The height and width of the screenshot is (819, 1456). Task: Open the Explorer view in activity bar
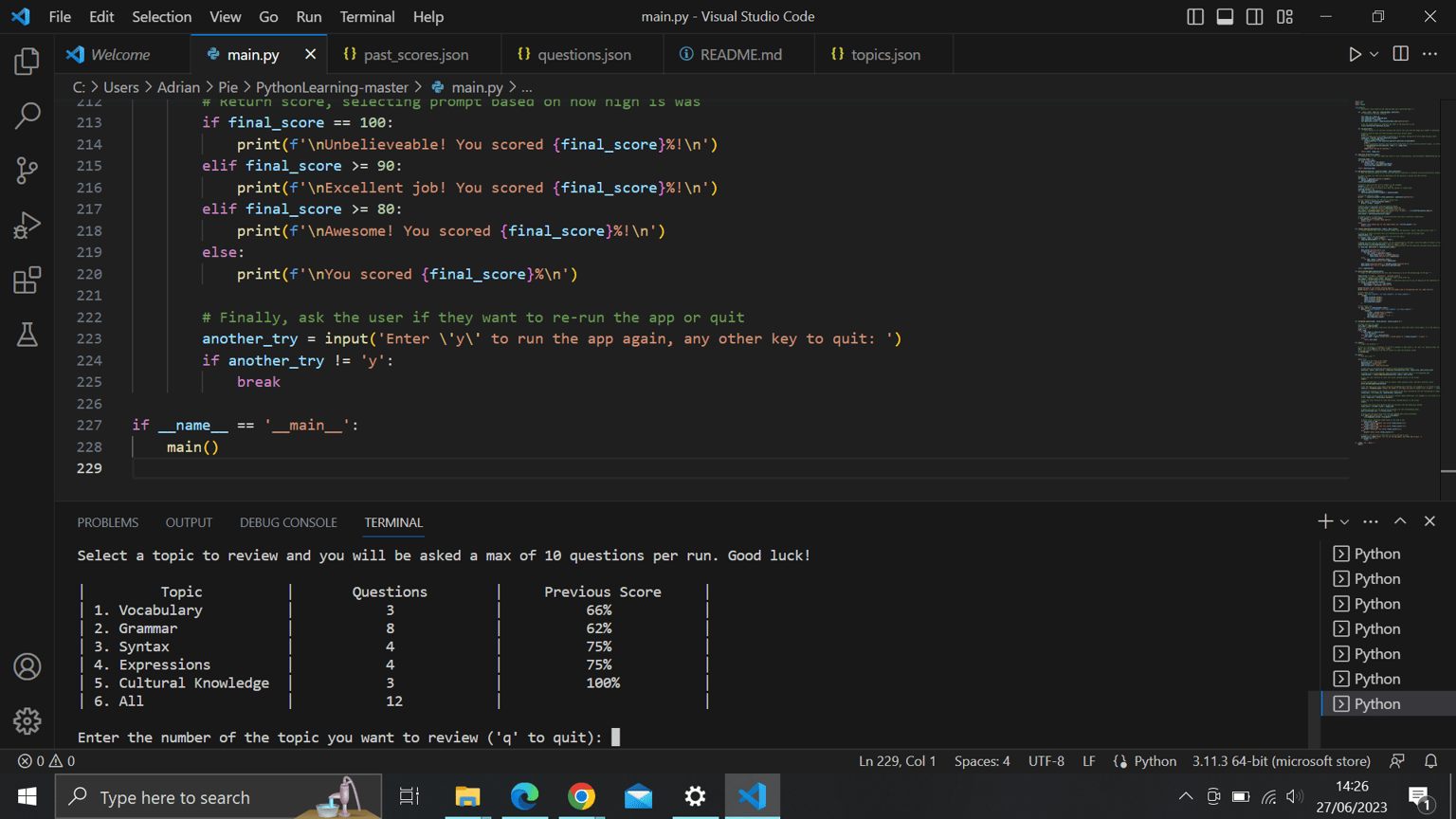click(27, 62)
